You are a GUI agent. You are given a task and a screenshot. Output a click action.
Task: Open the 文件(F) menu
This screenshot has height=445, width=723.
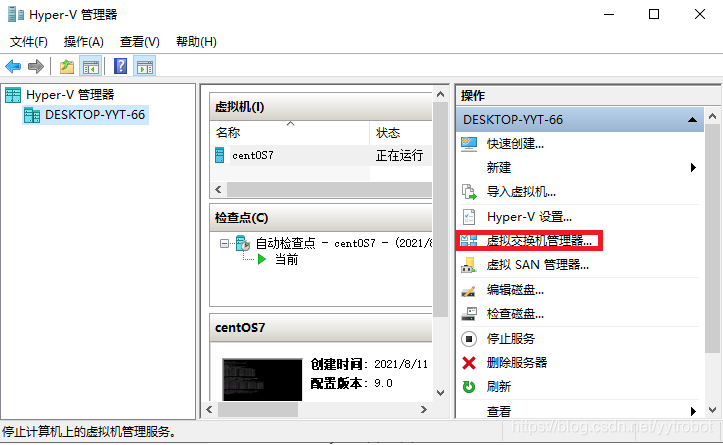click(29, 42)
